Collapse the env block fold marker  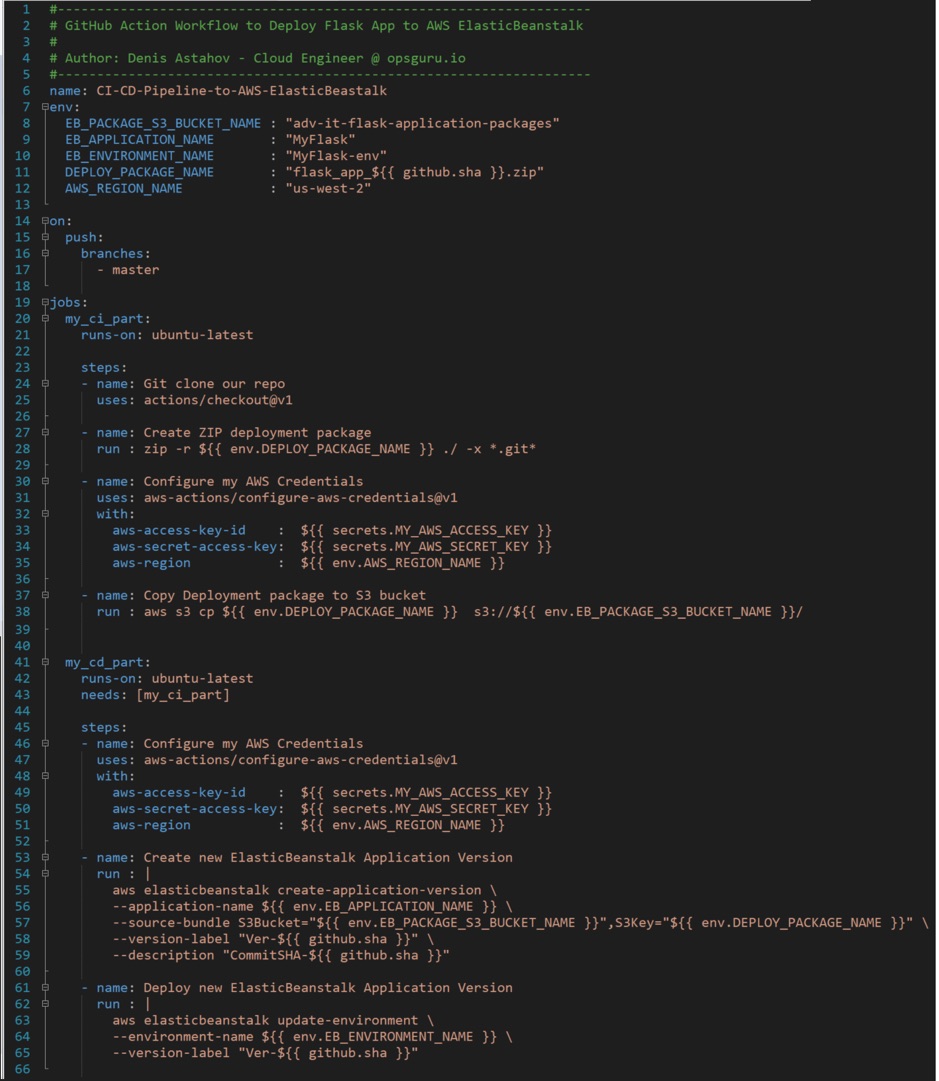tap(45, 107)
